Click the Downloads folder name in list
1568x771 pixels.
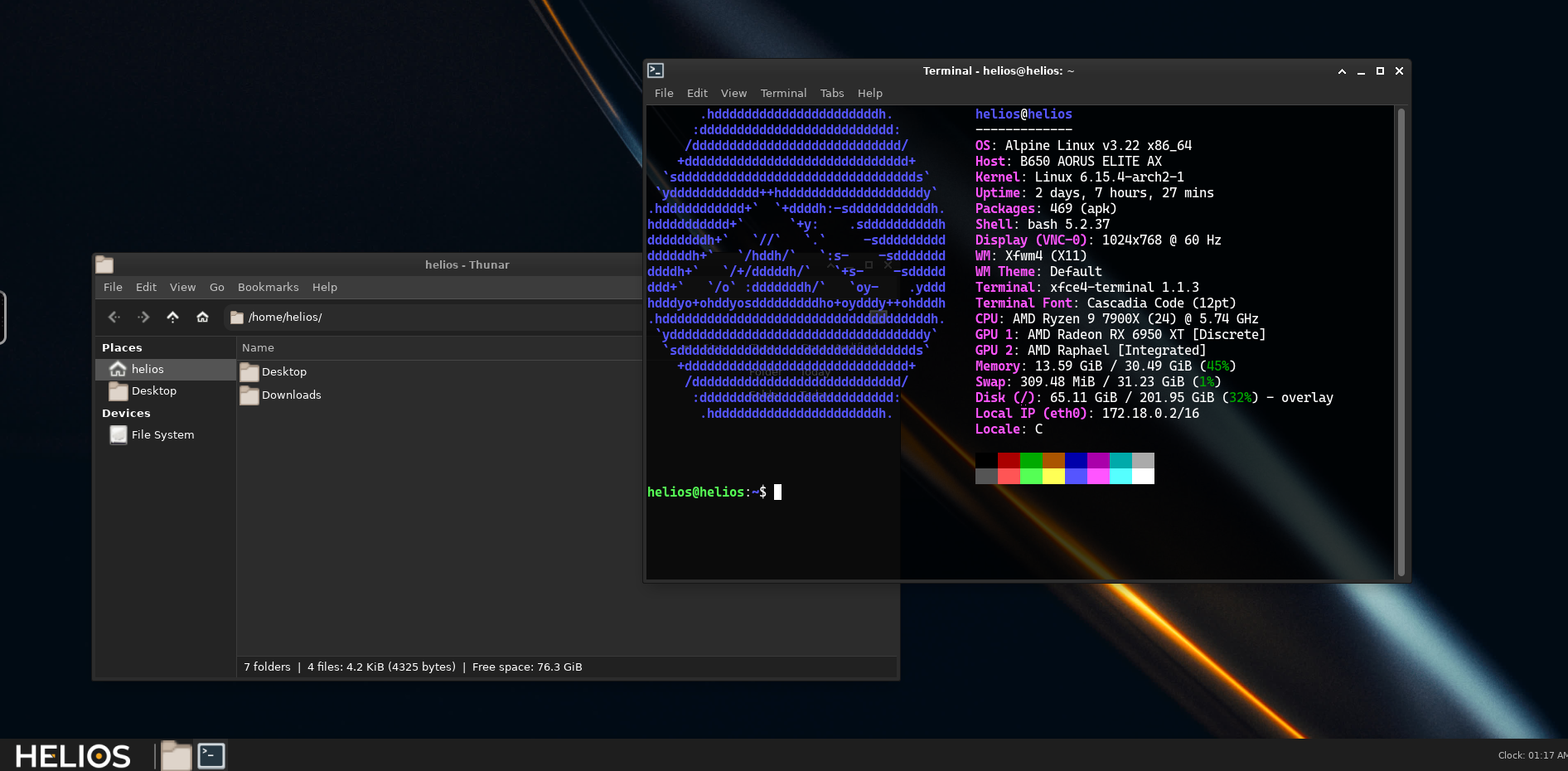292,395
